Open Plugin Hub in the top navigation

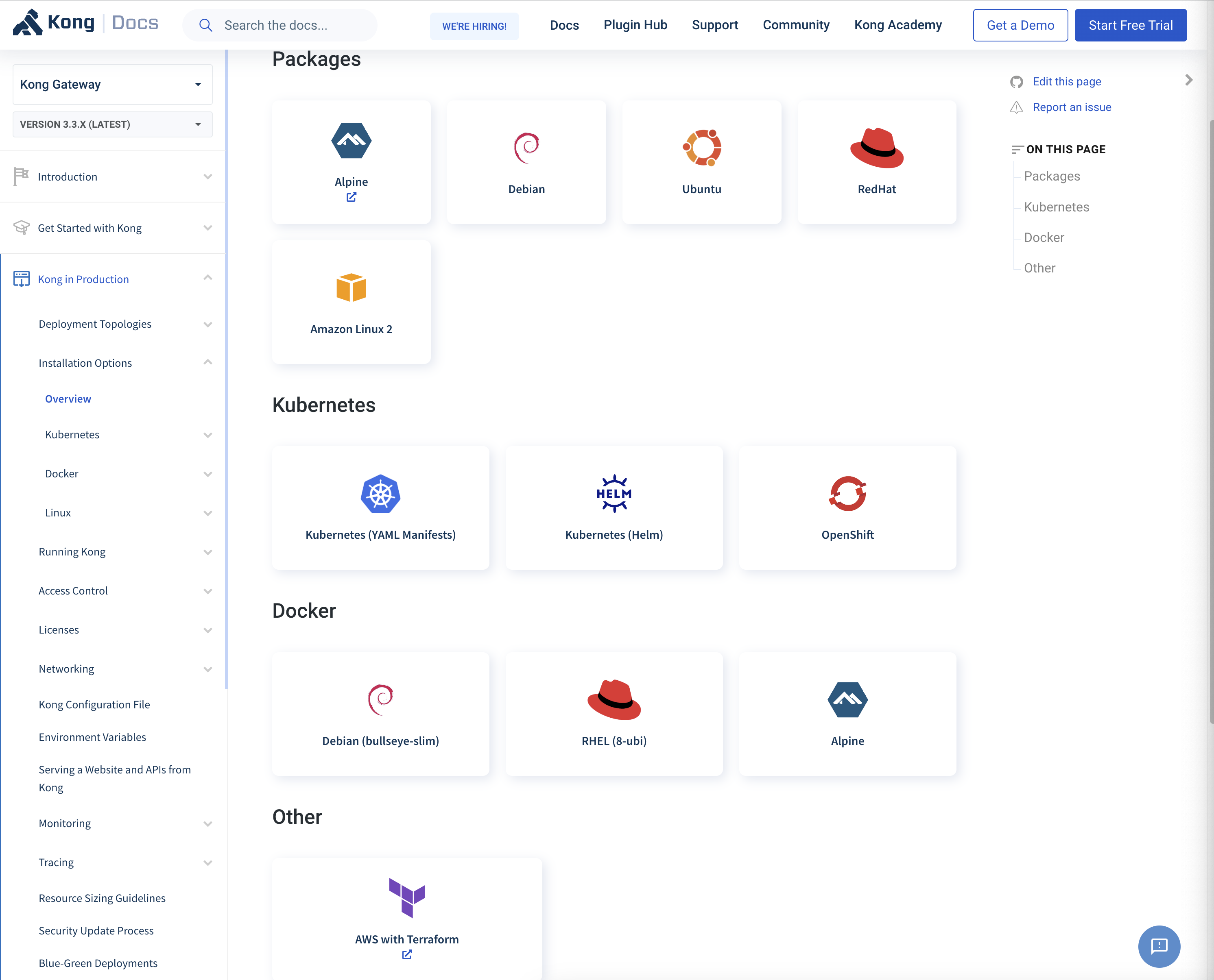(635, 25)
